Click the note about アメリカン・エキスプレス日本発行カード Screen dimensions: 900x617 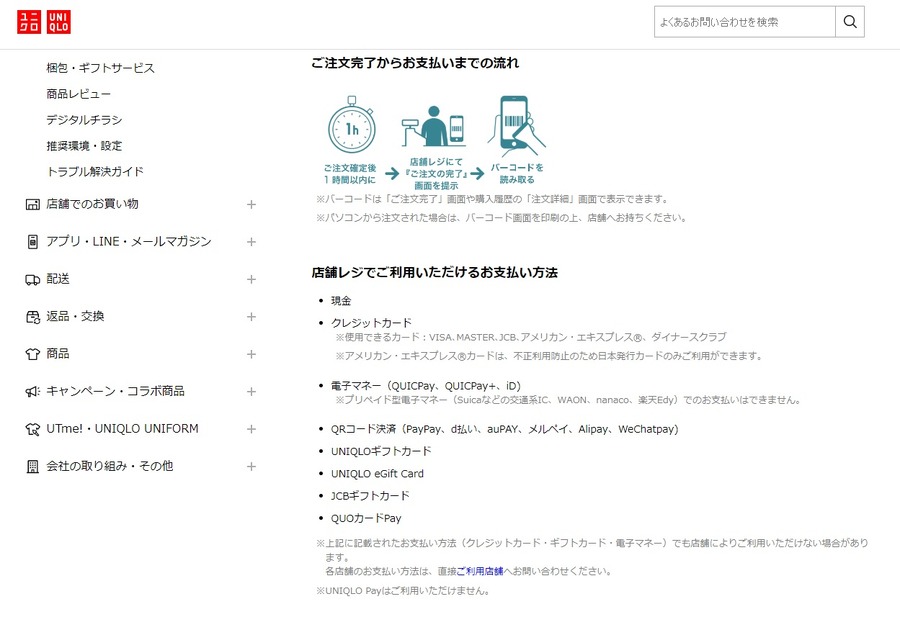coord(549,356)
